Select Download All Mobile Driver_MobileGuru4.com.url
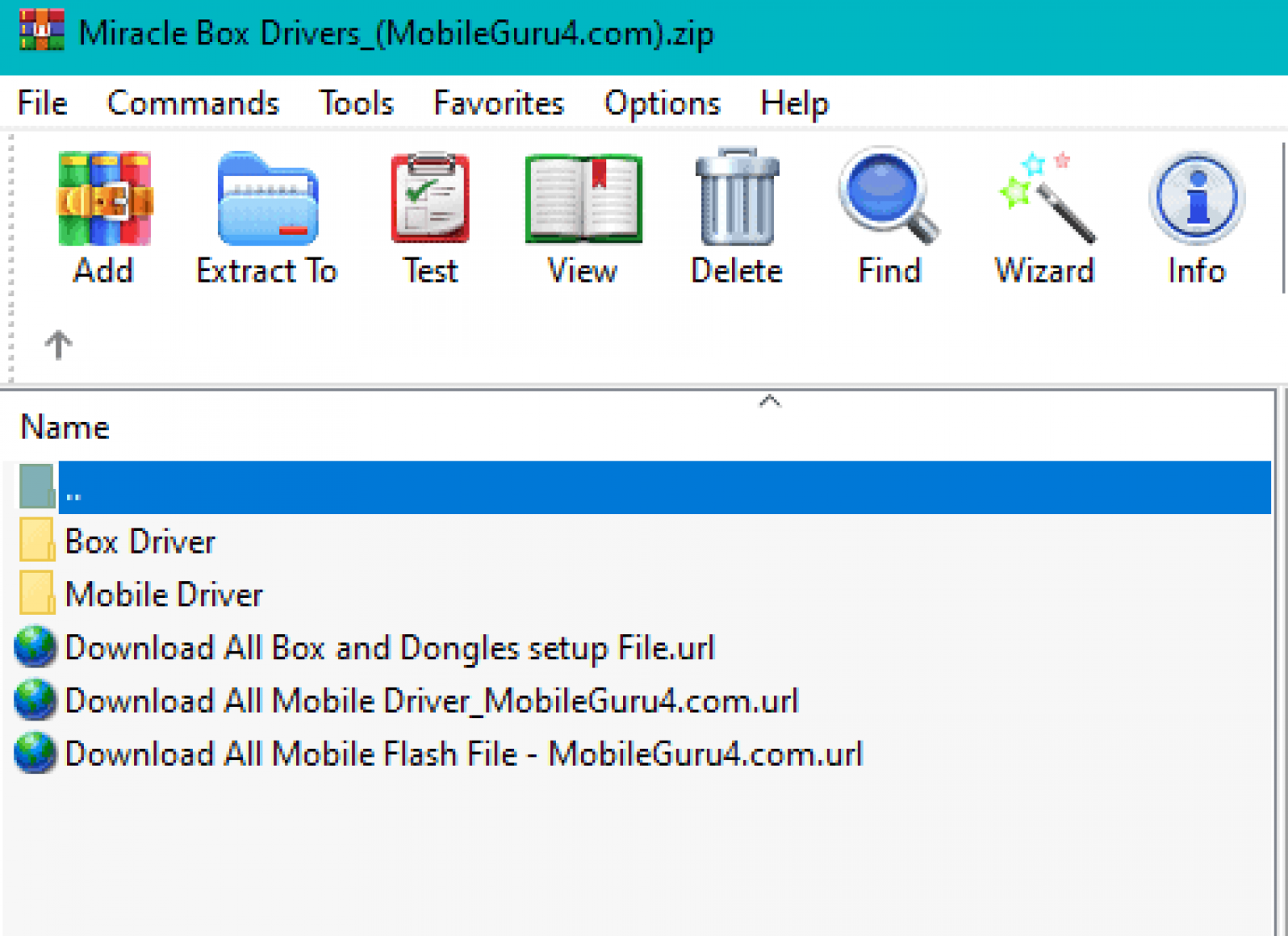Screen dimensions: 1288x936 click(x=431, y=700)
